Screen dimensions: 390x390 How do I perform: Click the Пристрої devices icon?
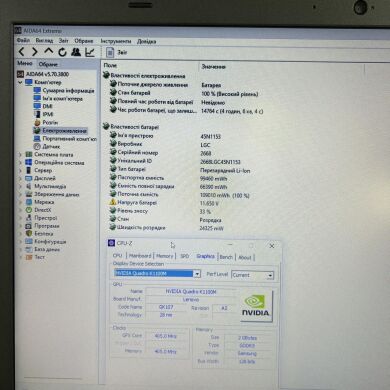[29, 218]
